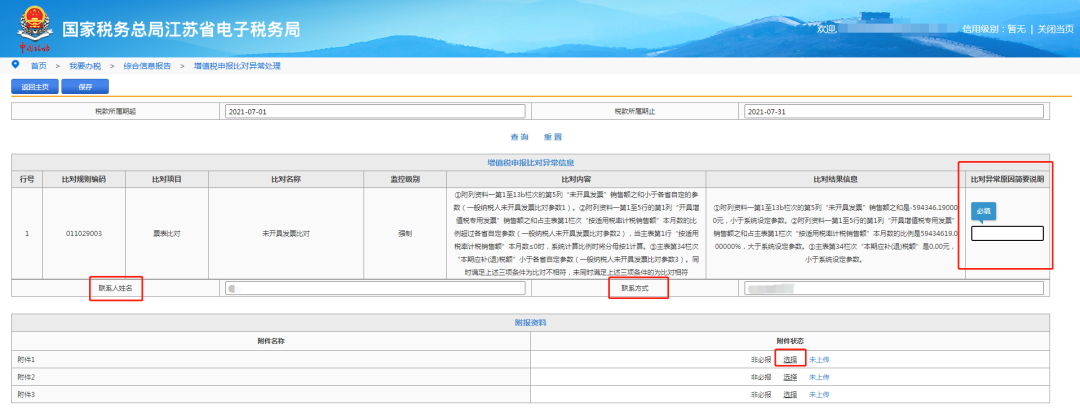Click the 比对项目 column header
The height and width of the screenshot is (415, 1080).
pyautogui.click(x=167, y=179)
